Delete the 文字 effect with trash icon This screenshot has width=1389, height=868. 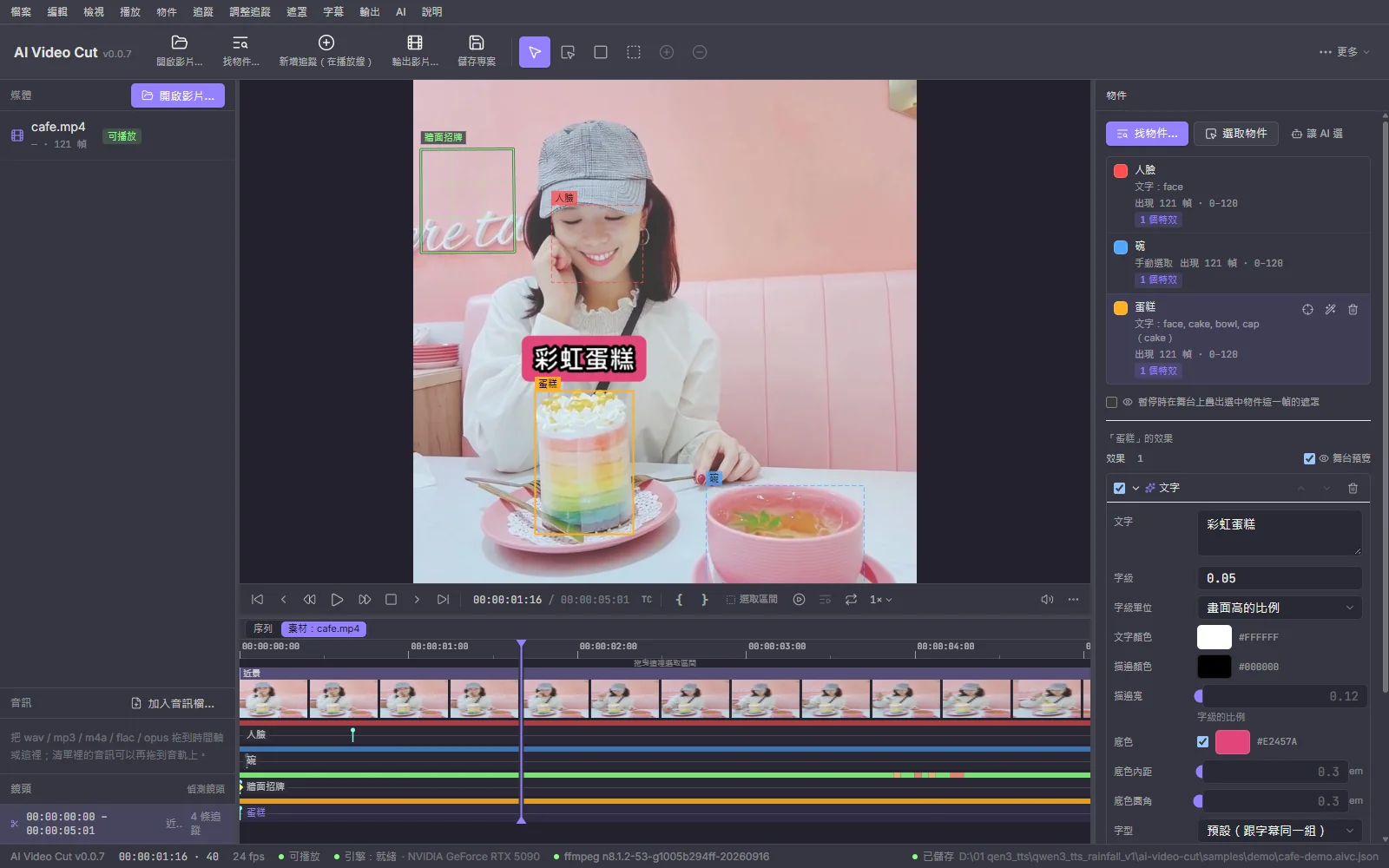coord(1353,488)
